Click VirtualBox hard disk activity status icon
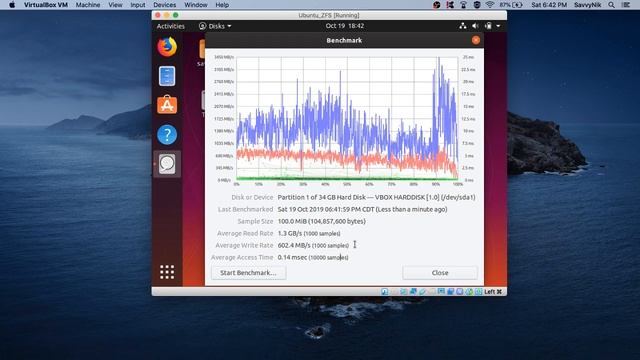 click(x=384, y=291)
